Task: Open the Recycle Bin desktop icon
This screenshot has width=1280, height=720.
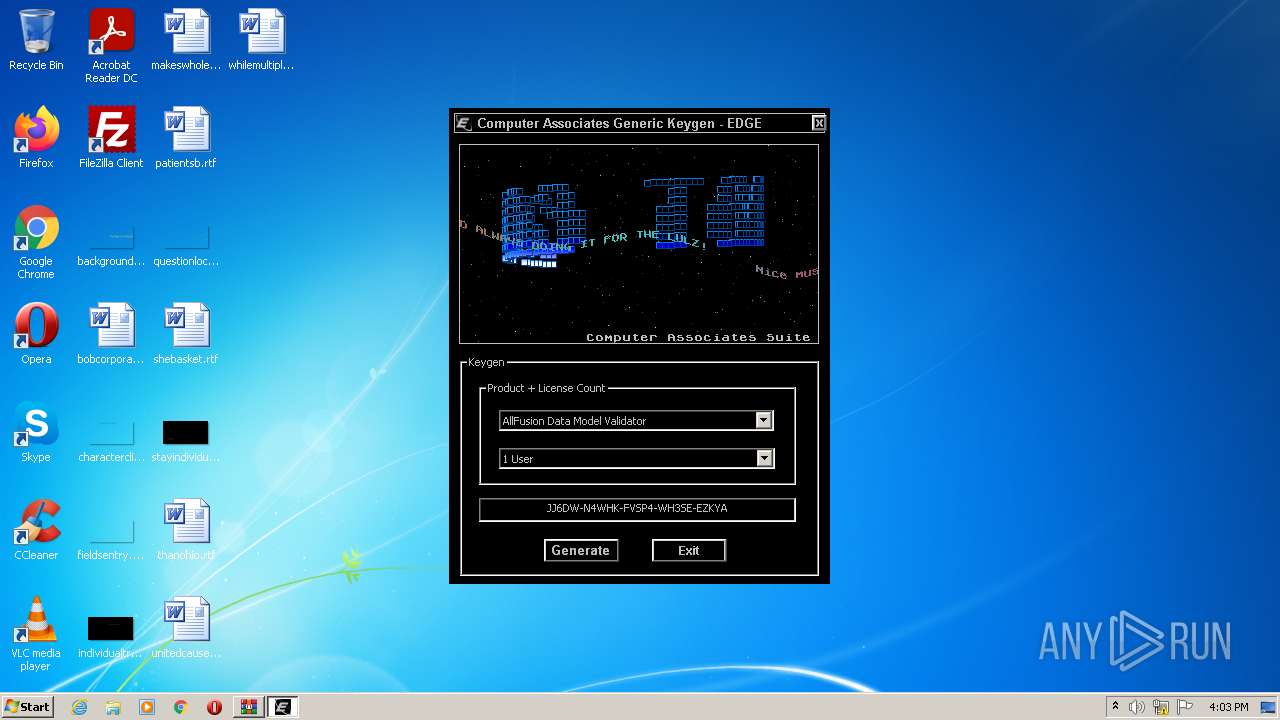Action: pos(36,40)
